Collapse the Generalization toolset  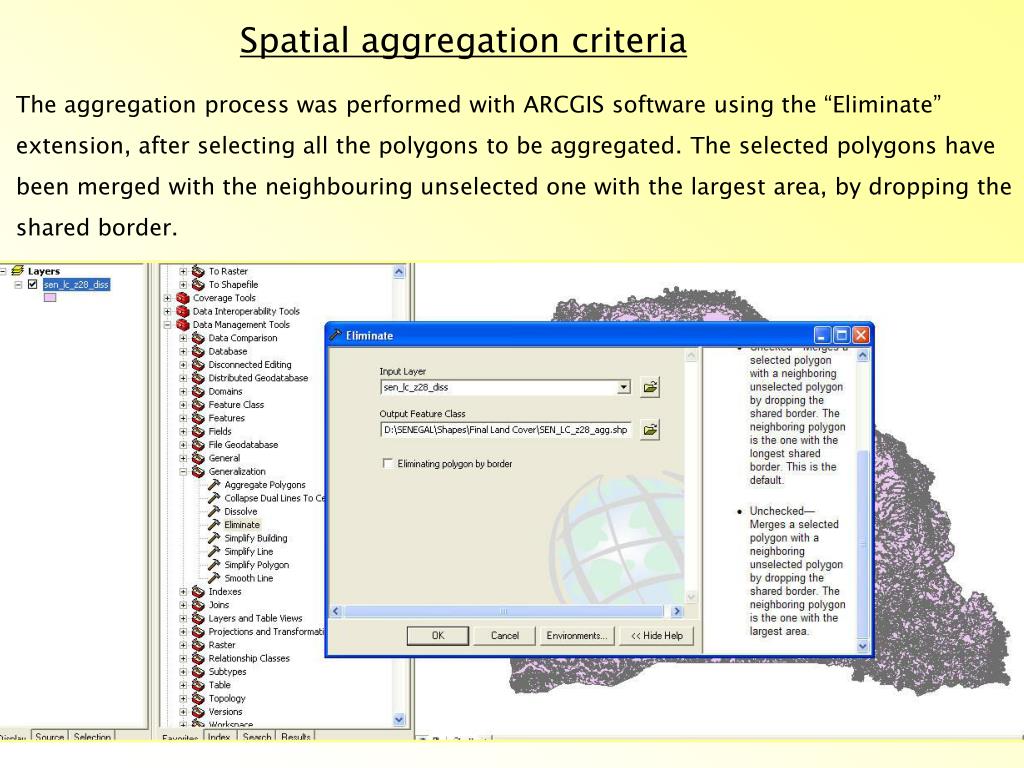click(x=183, y=471)
